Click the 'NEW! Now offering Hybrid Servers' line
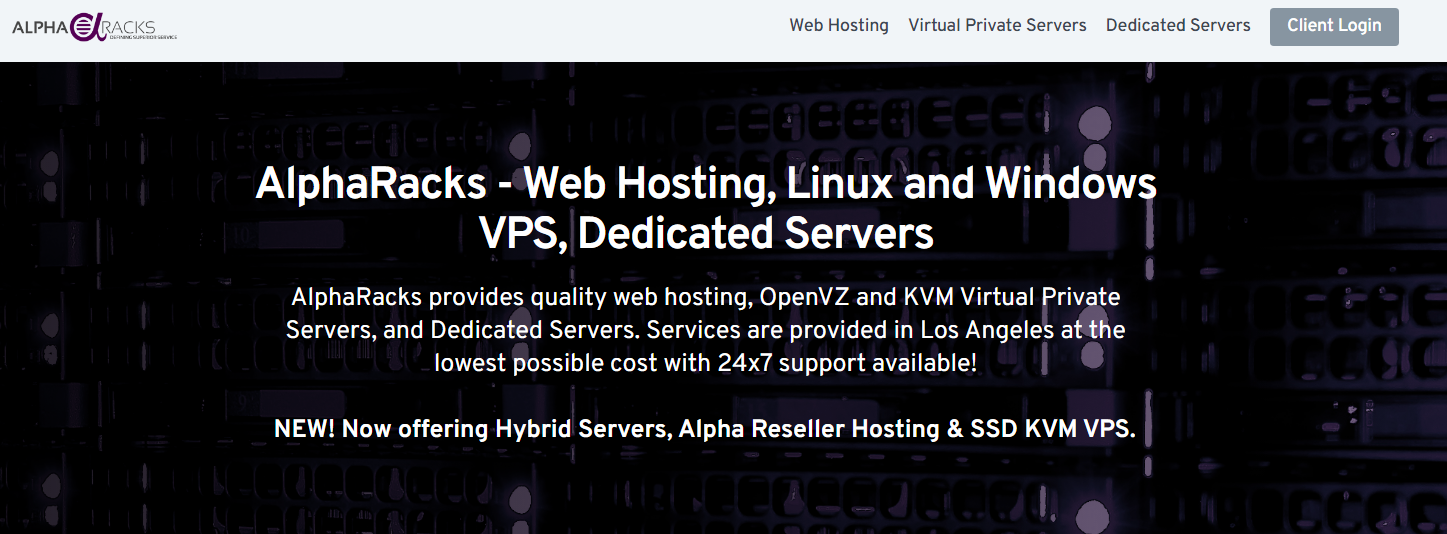1447x534 pixels. 705,429
